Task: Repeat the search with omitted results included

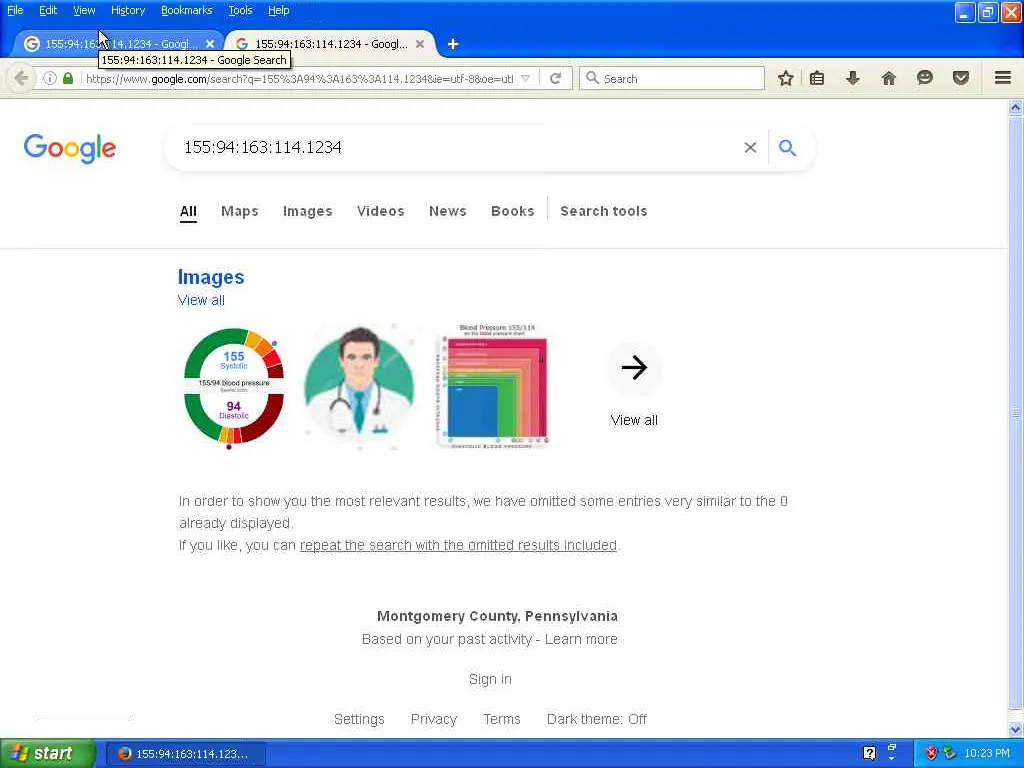Action: coord(458,545)
